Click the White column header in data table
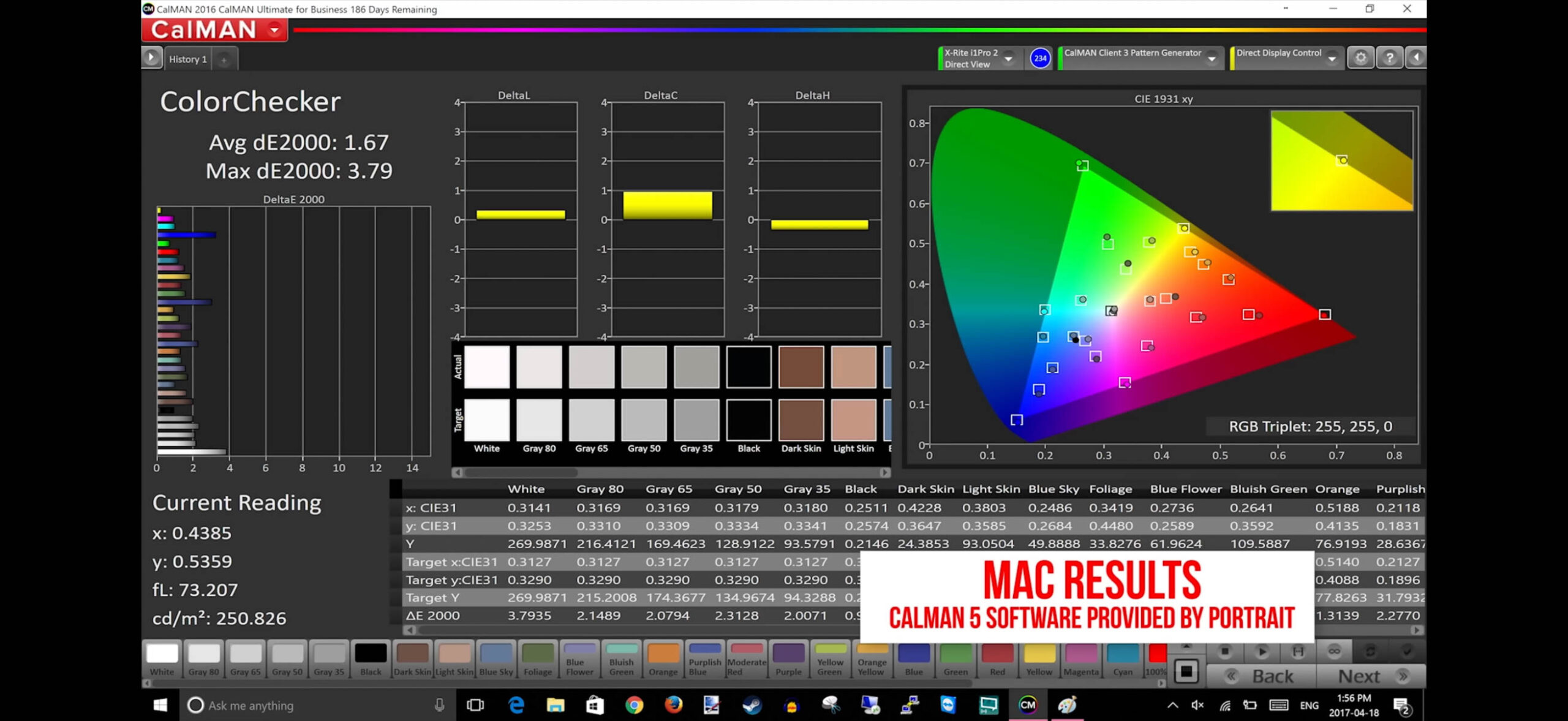This screenshot has height=721, width=1568. (526, 489)
